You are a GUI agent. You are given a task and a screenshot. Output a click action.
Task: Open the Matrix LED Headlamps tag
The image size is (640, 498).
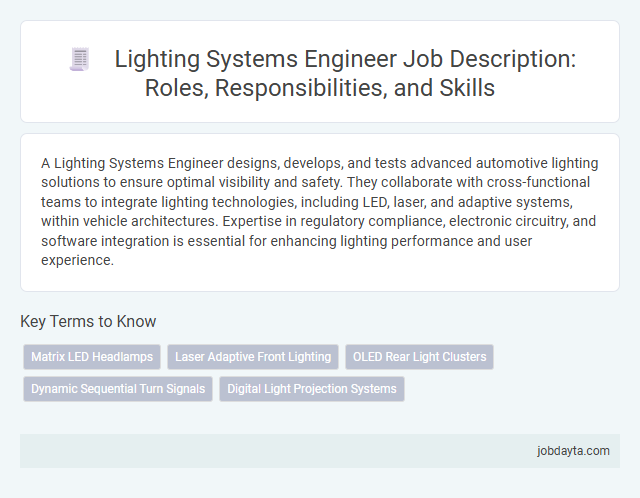coord(92,357)
